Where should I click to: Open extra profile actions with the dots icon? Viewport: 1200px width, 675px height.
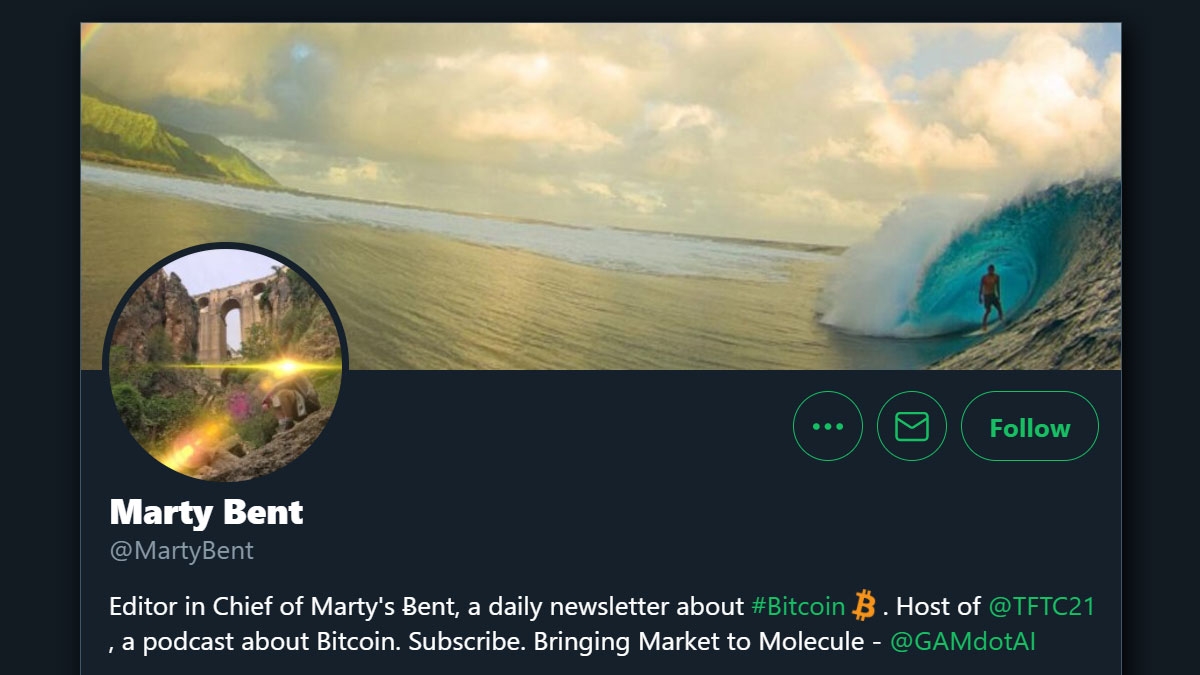pos(828,426)
